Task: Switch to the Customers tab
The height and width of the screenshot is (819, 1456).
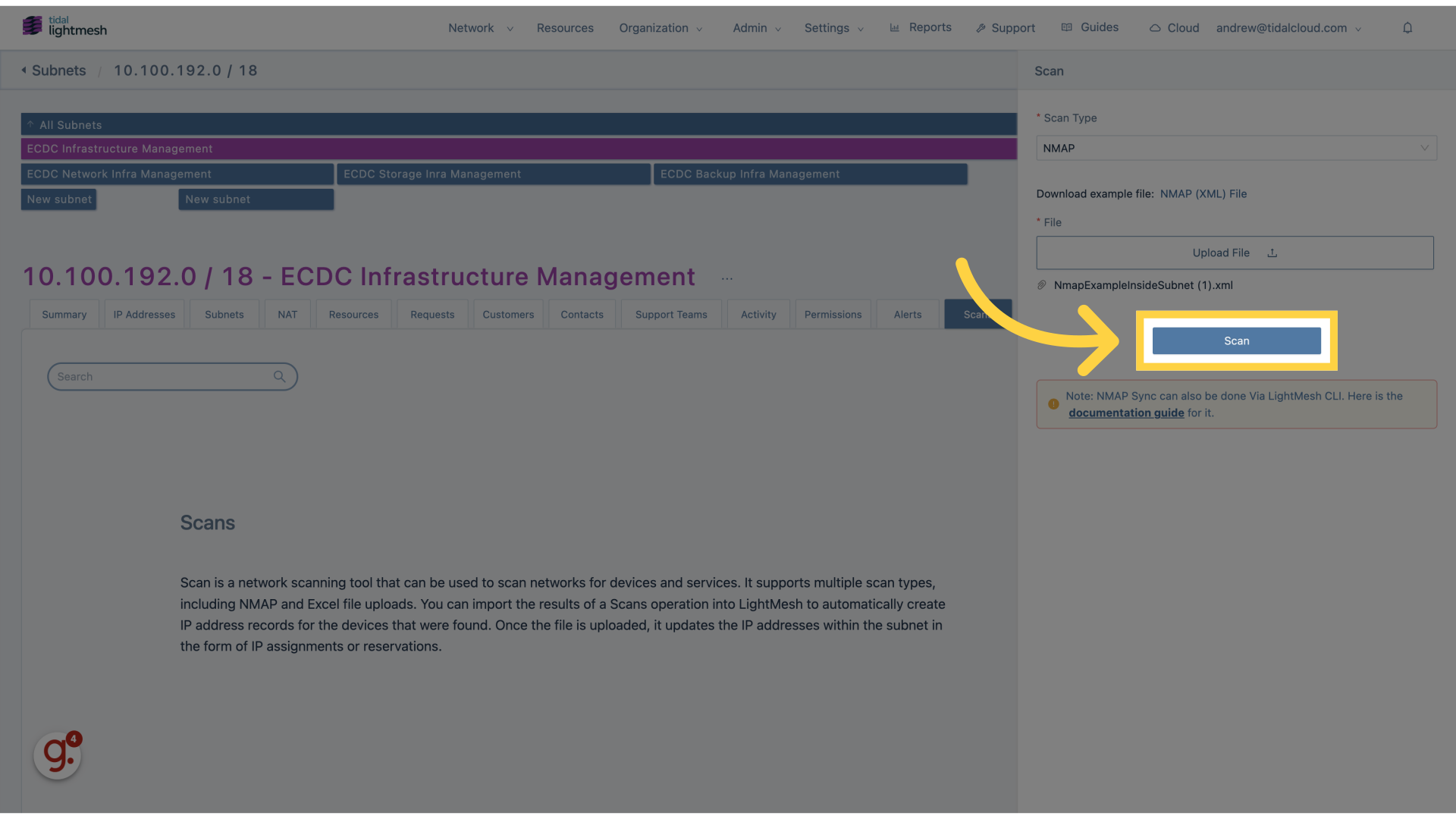Action: point(508,315)
